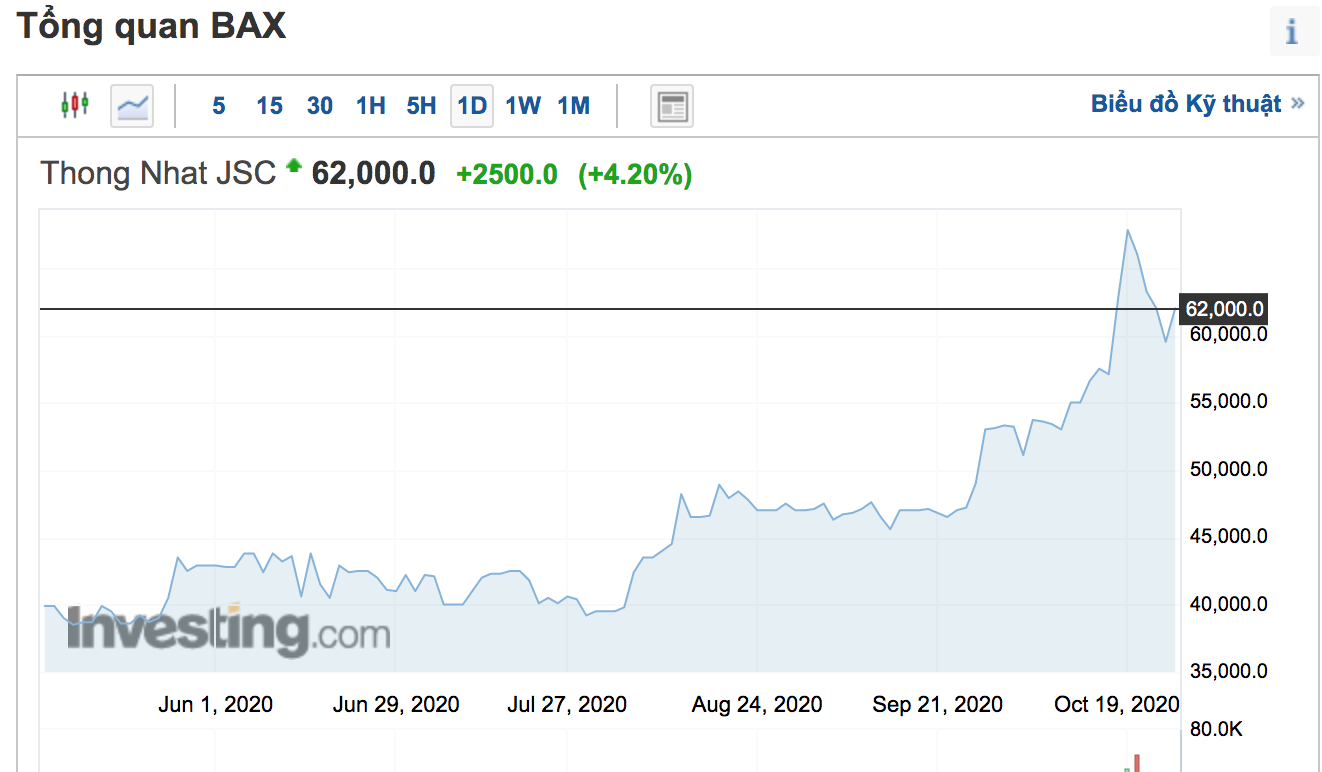Click the 35,000.0 axis label
Viewport: 1322px width, 772px height.
click(1227, 671)
